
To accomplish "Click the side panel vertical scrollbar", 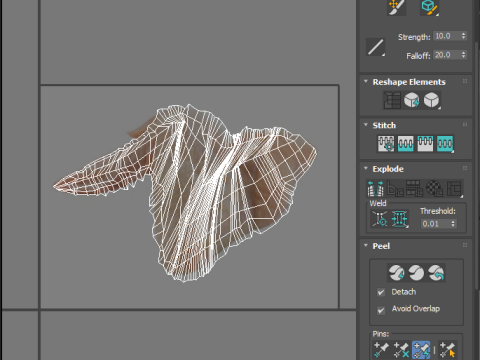I will point(476,167).
